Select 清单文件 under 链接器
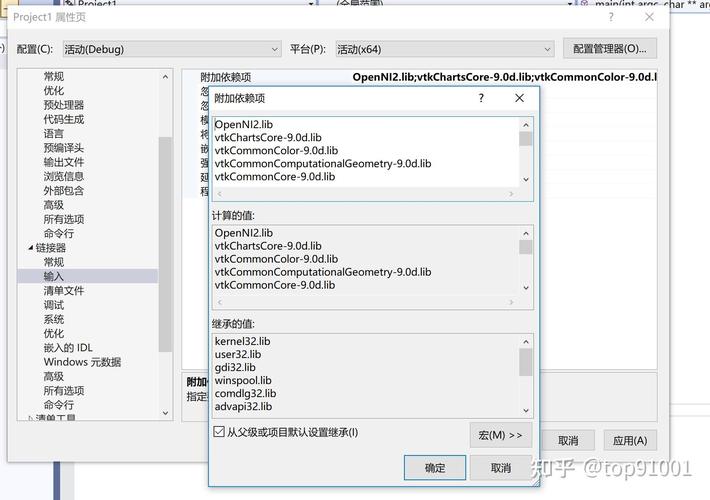710x500 pixels. pos(64,291)
